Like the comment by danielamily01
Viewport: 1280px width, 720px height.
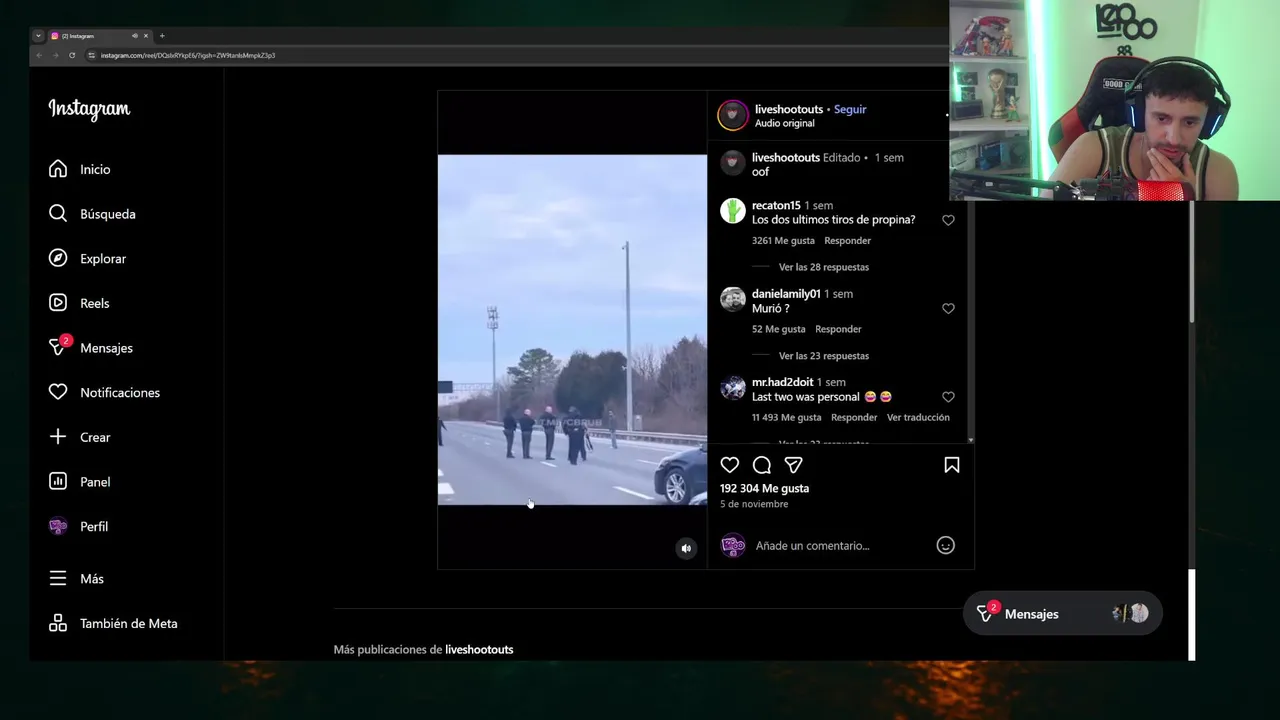point(948,309)
